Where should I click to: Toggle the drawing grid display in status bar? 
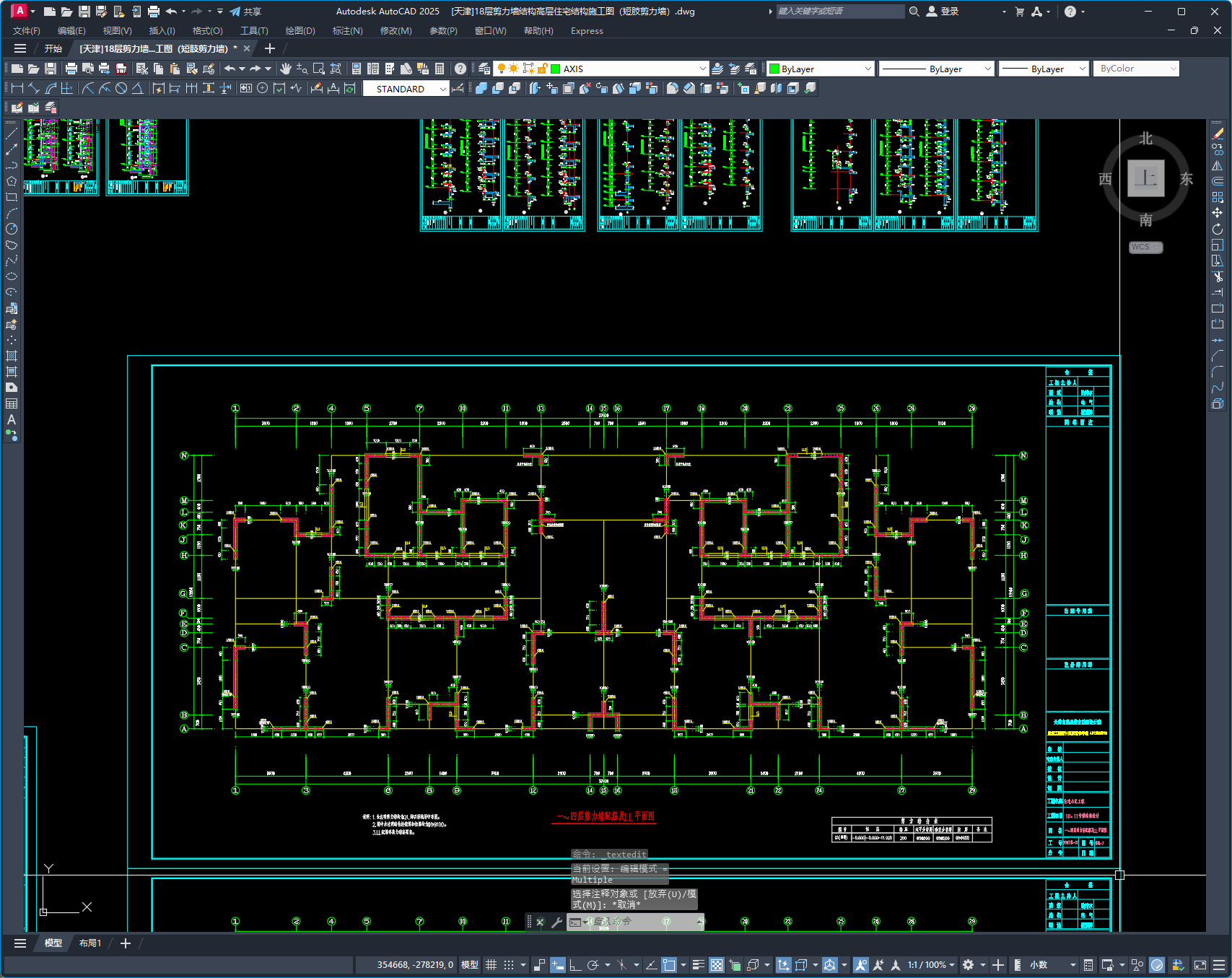[491, 965]
